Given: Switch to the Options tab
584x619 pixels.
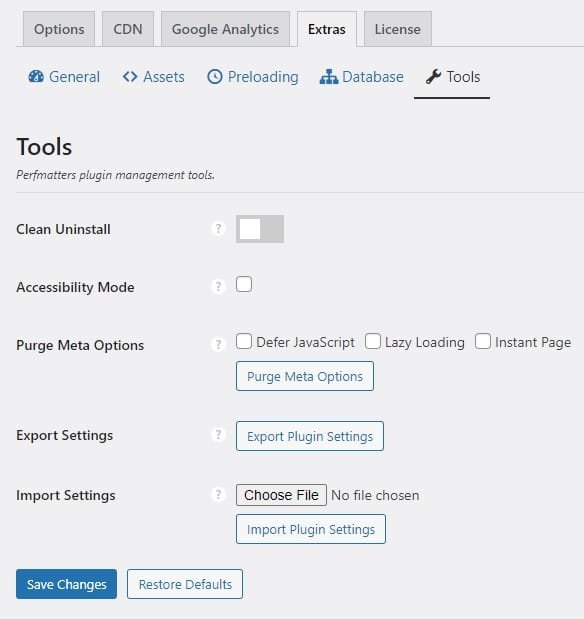Looking at the screenshot, I should point(59,29).
